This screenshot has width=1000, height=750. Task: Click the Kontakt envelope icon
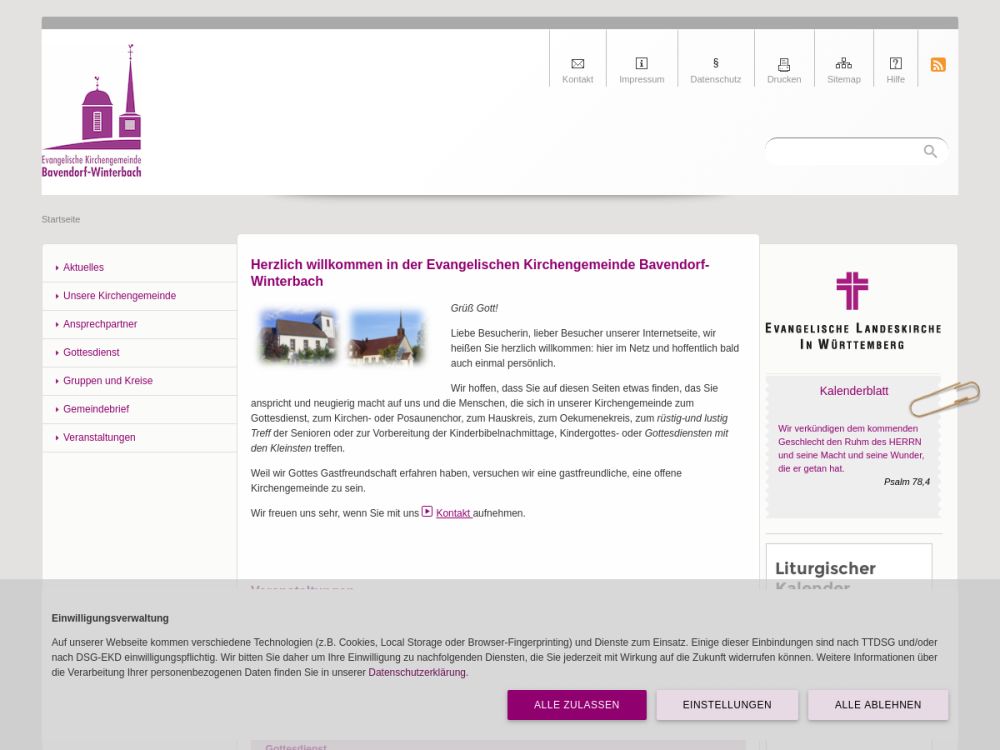(577, 64)
